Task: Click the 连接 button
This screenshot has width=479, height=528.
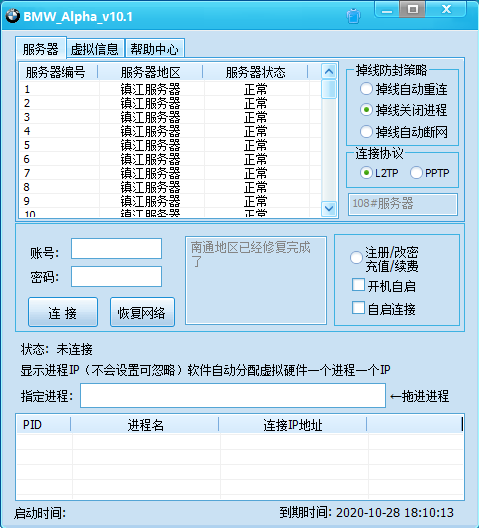Action: (x=63, y=312)
